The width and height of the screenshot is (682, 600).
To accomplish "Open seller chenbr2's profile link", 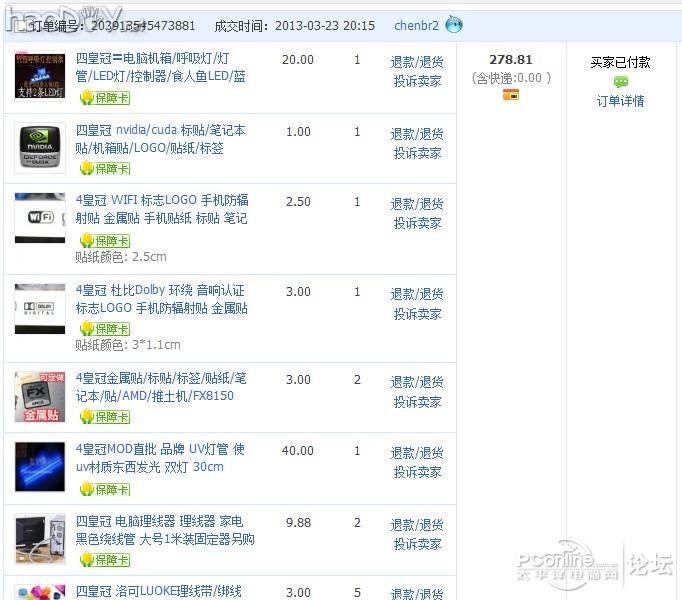I will pyautogui.click(x=415, y=25).
